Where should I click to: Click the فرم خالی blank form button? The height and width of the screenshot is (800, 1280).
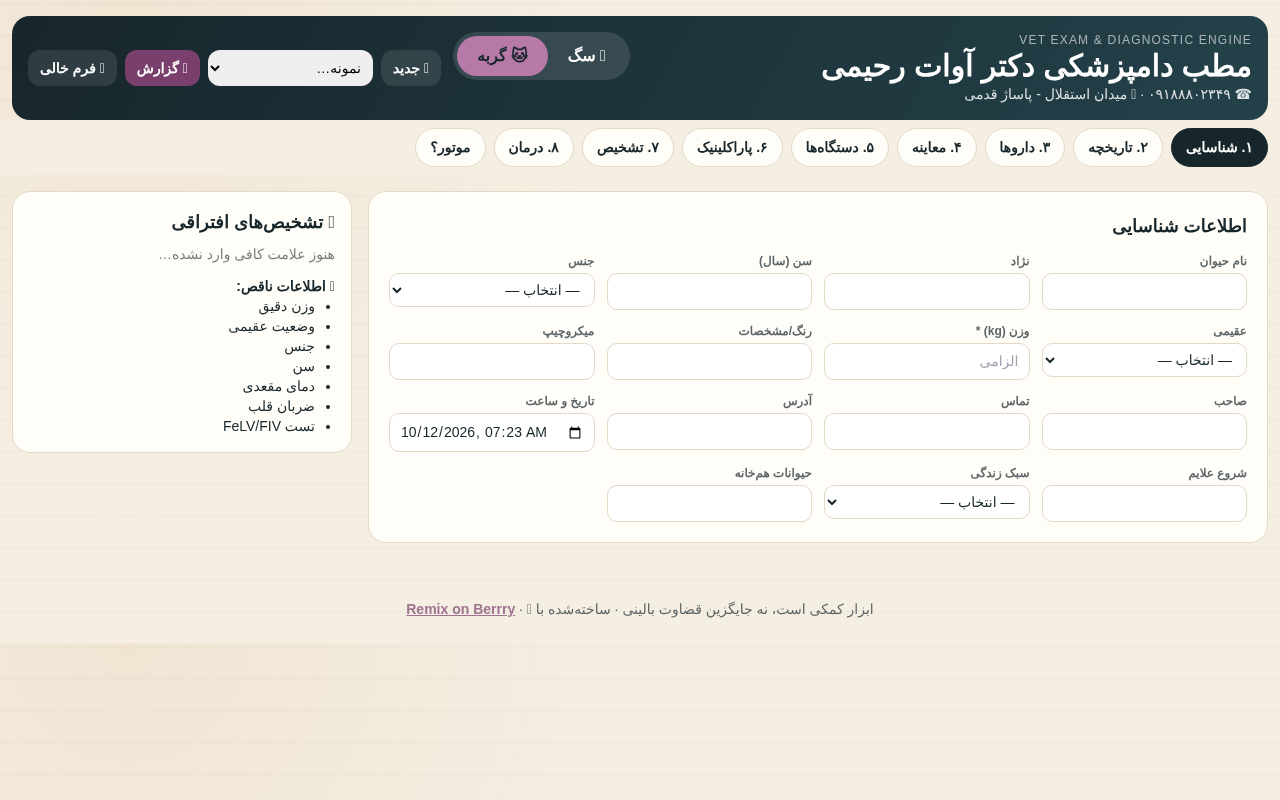click(72, 68)
